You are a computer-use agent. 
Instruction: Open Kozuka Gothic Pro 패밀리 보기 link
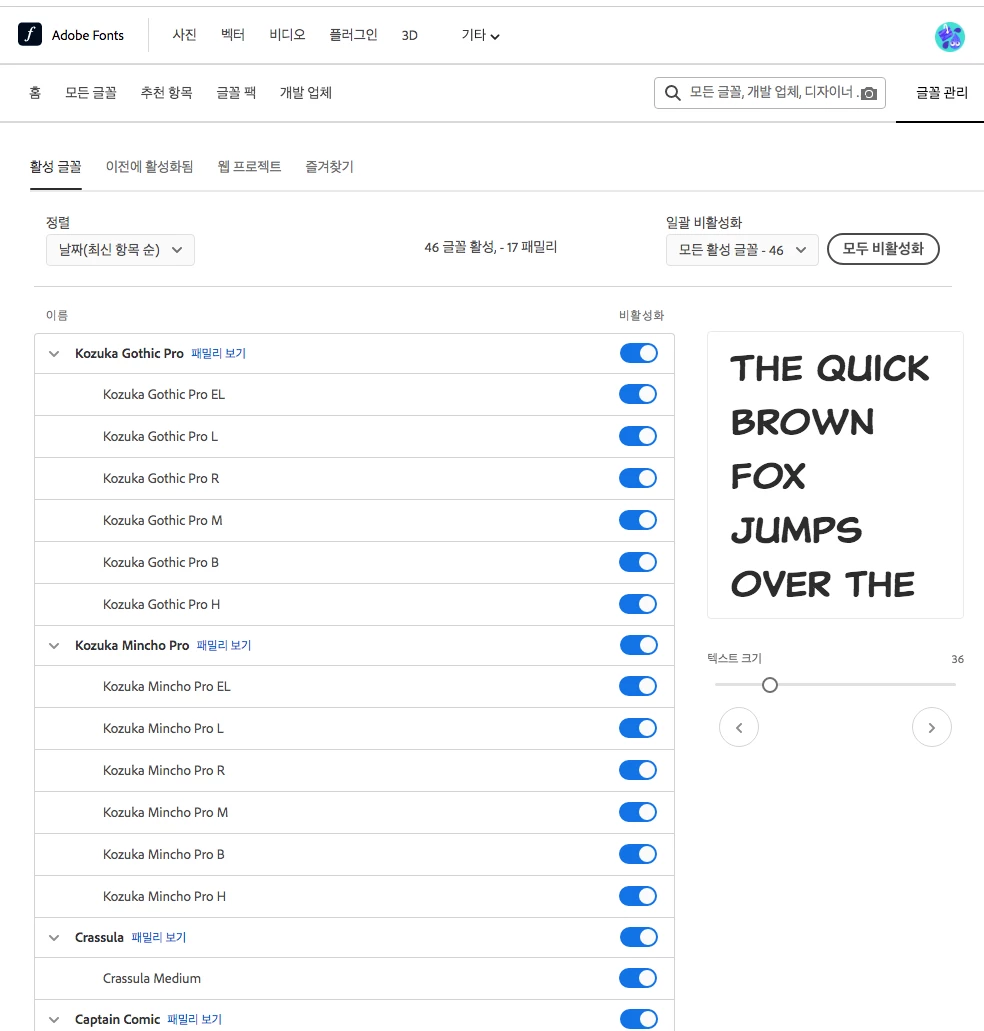click(218, 354)
